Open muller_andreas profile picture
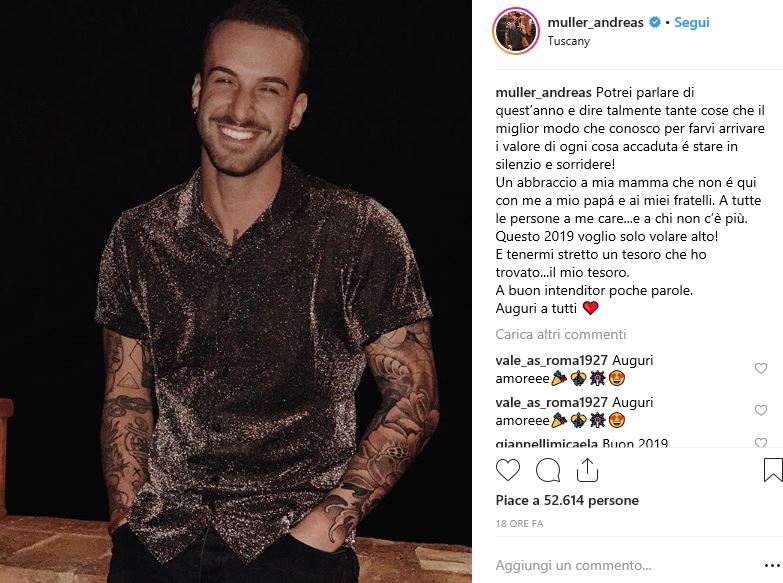The width and height of the screenshot is (783, 583). (516, 30)
